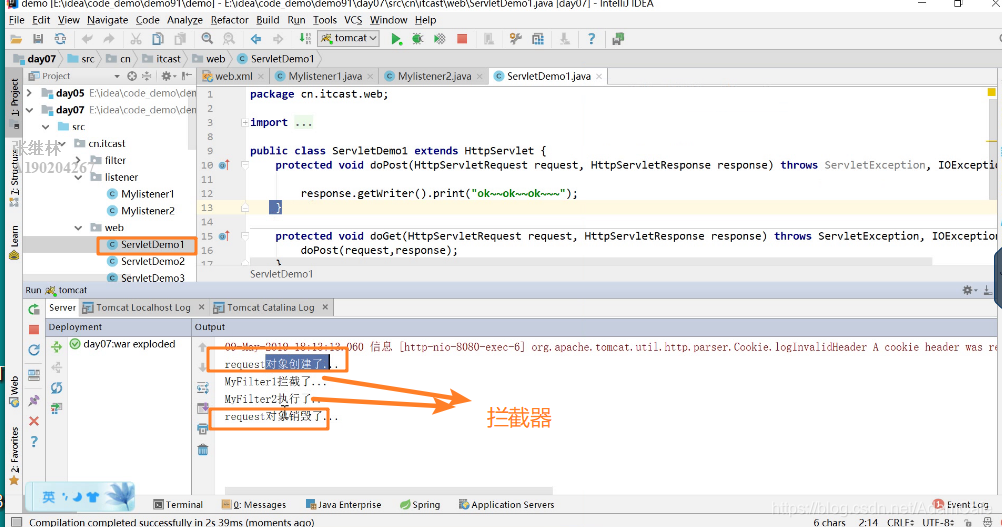The width and height of the screenshot is (1002, 527).
Task: Run tomcat with the green play icon
Action: click(x=396, y=39)
